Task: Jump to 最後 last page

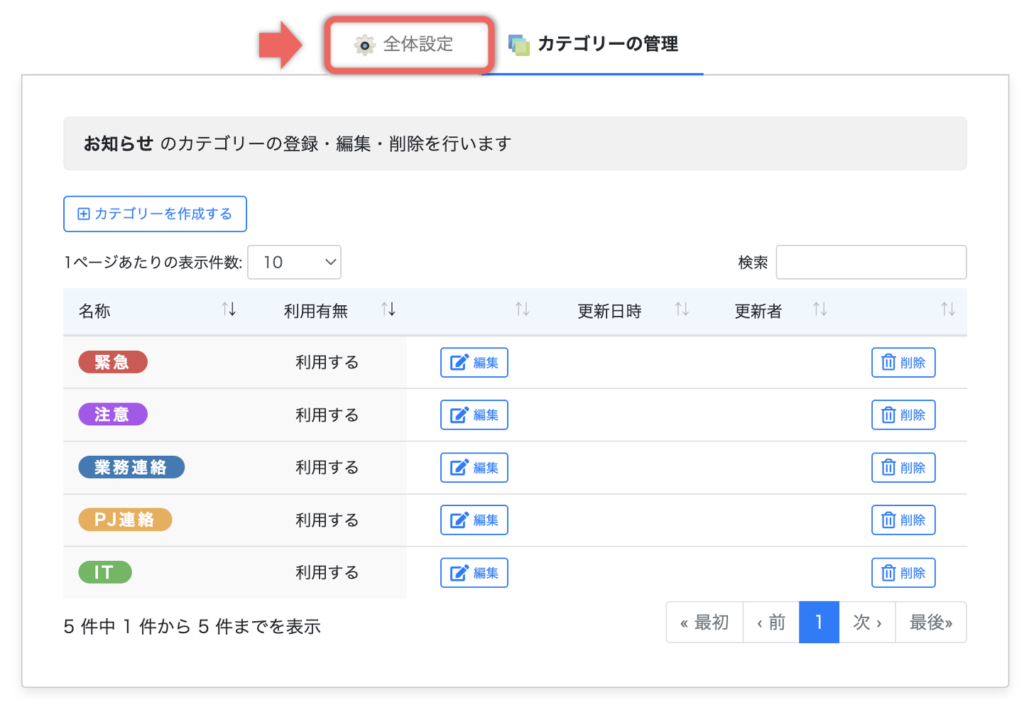Action: click(x=930, y=623)
